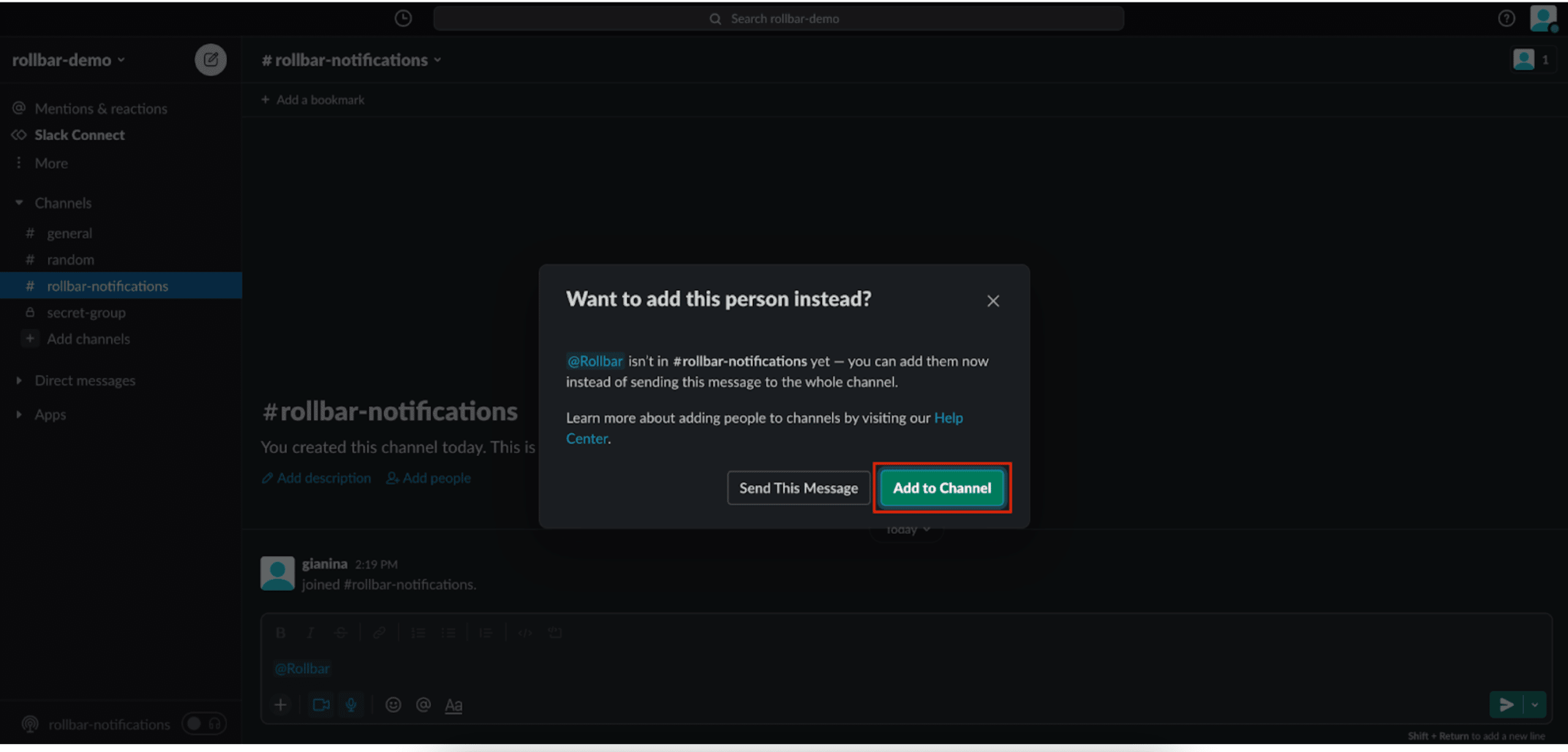
Task: Open the Today date dropdown
Action: 907,529
